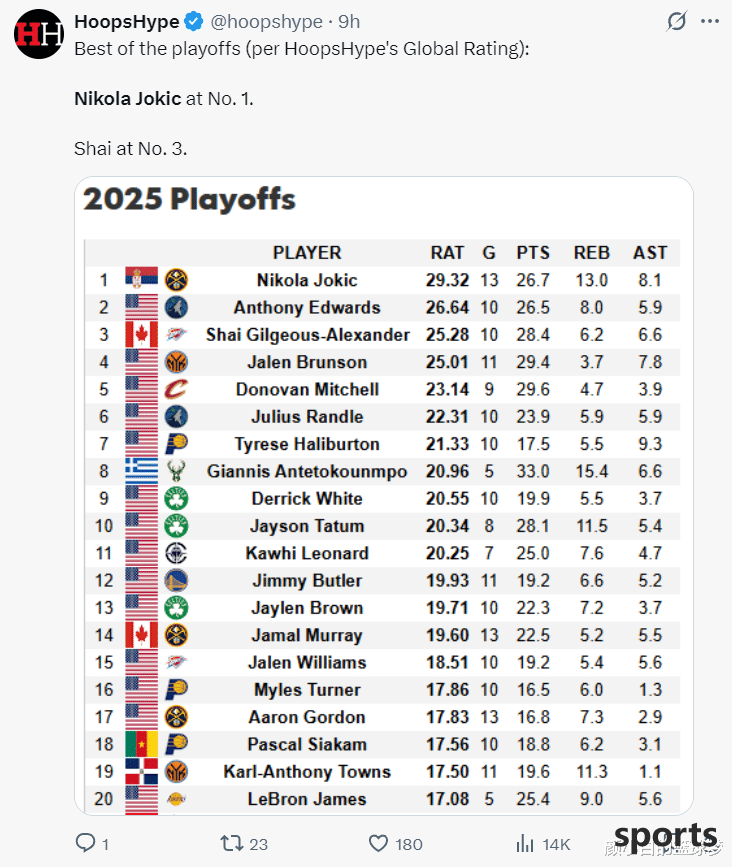Click the HoopsHype account name
Viewport: 732px width, 867px height.
(x=127, y=22)
